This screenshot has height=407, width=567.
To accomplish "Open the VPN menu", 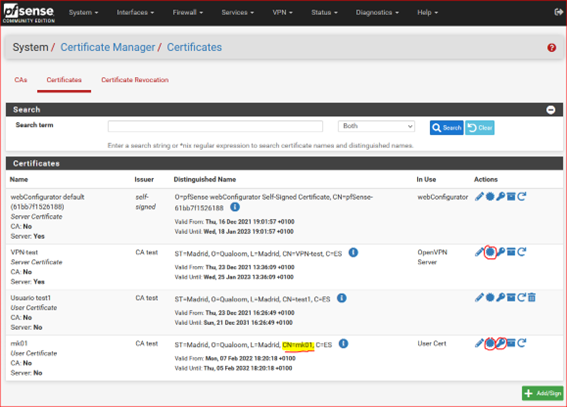I will pos(282,13).
